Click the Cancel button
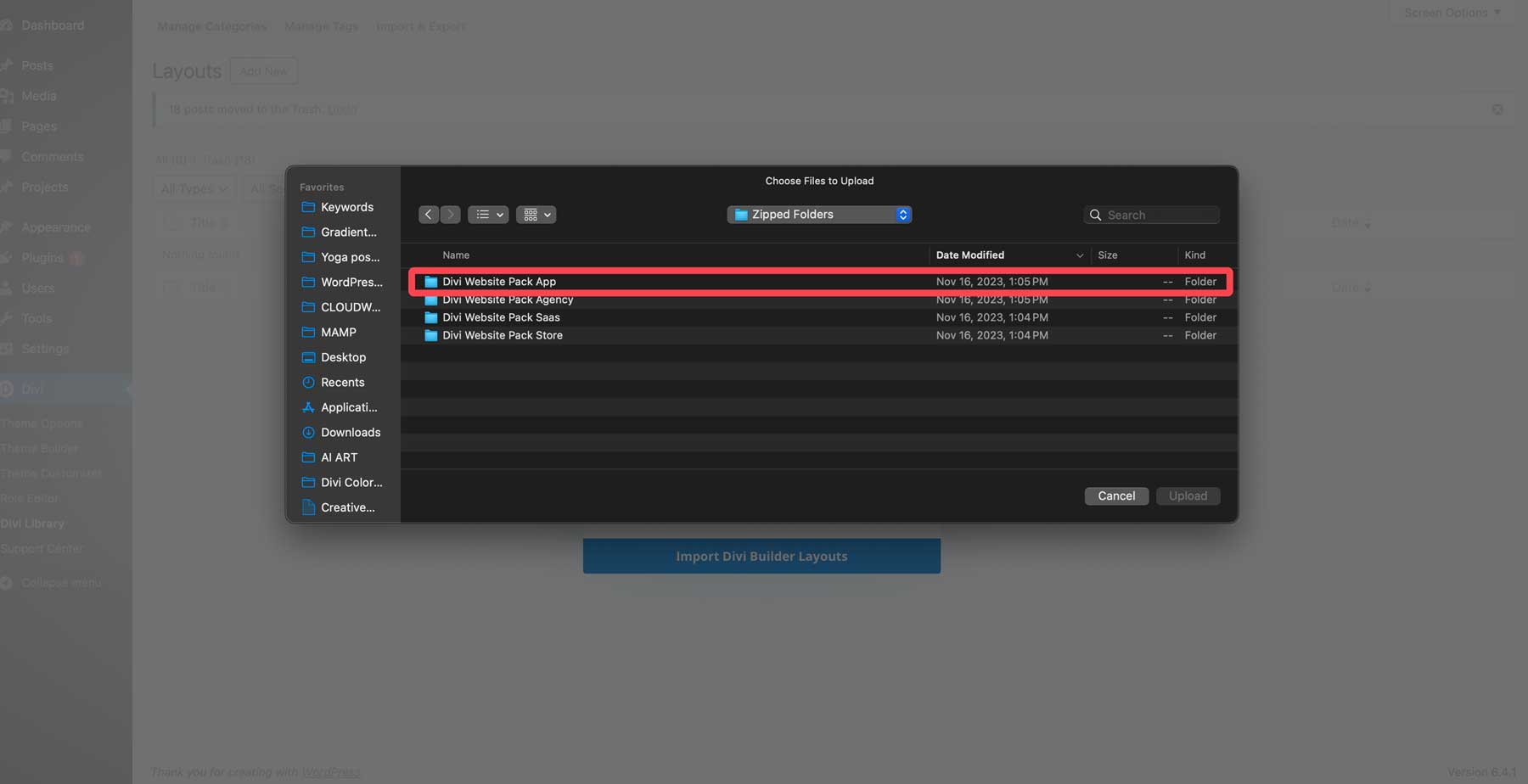The image size is (1528, 784). 1116,496
